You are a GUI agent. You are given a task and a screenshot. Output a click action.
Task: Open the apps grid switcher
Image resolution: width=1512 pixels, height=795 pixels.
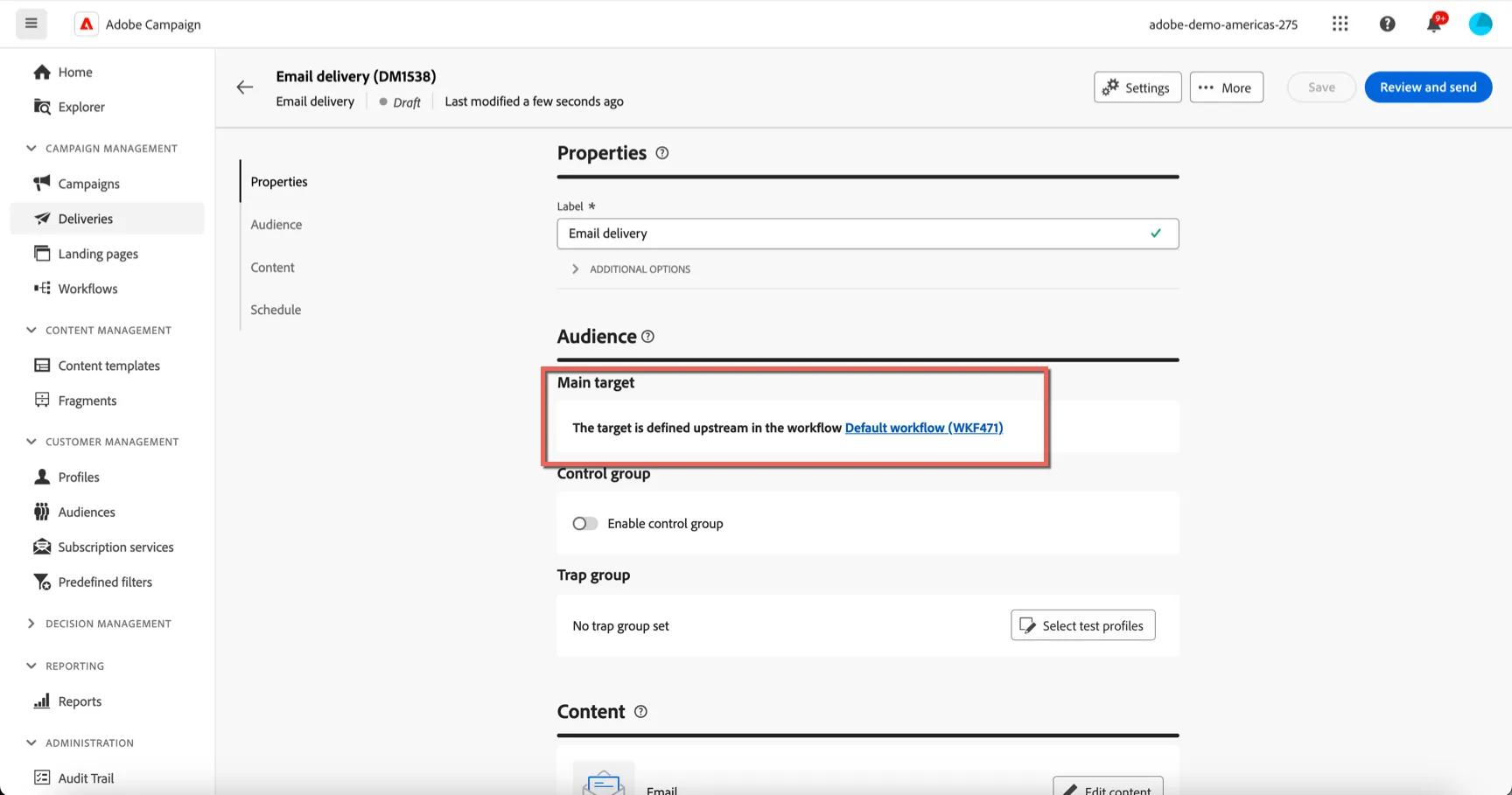click(x=1340, y=24)
